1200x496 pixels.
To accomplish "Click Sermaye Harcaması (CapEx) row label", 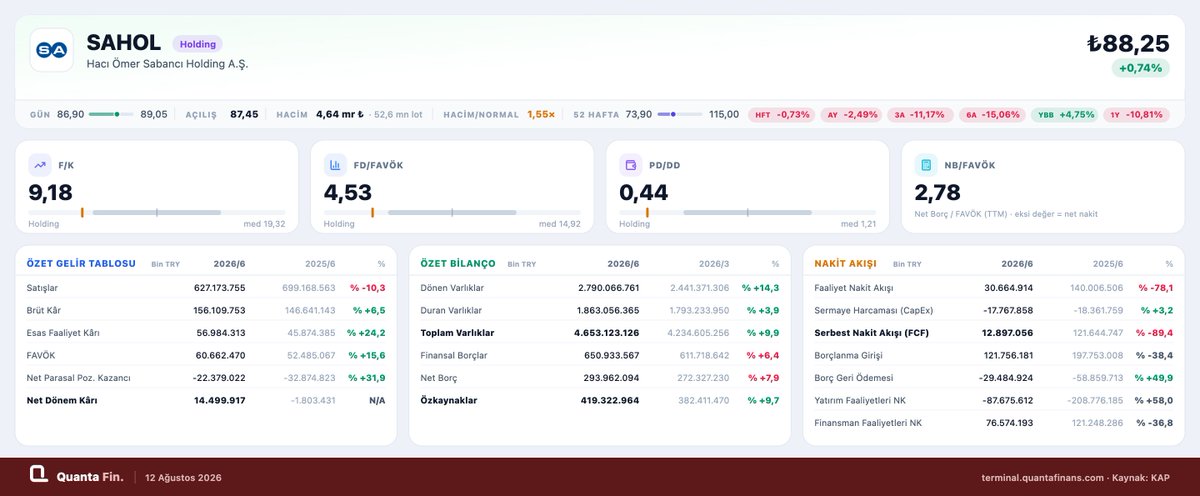I will pyautogui.click(x=873, y=310).
